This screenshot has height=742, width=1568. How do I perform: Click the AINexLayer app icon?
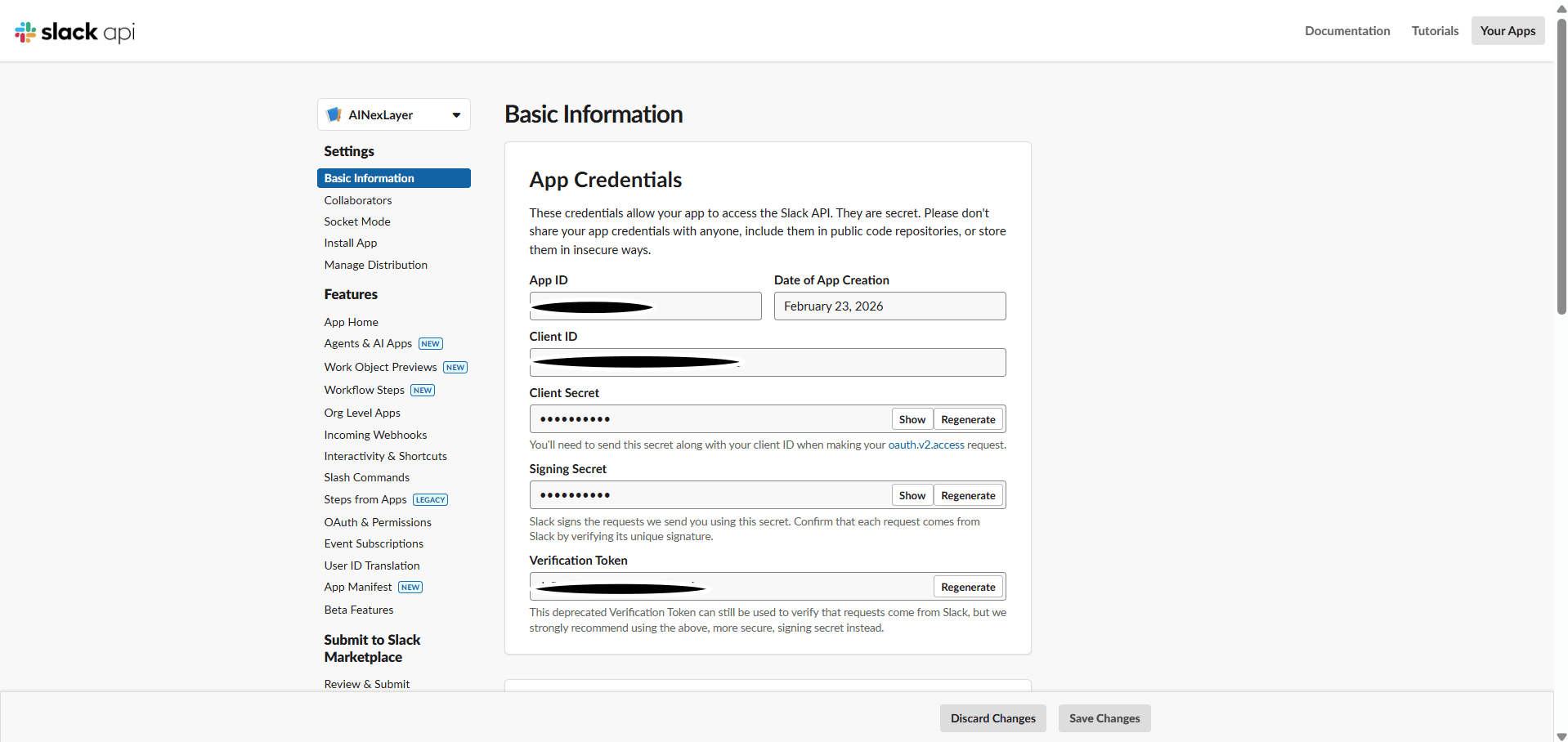click(x=334, y=114)
